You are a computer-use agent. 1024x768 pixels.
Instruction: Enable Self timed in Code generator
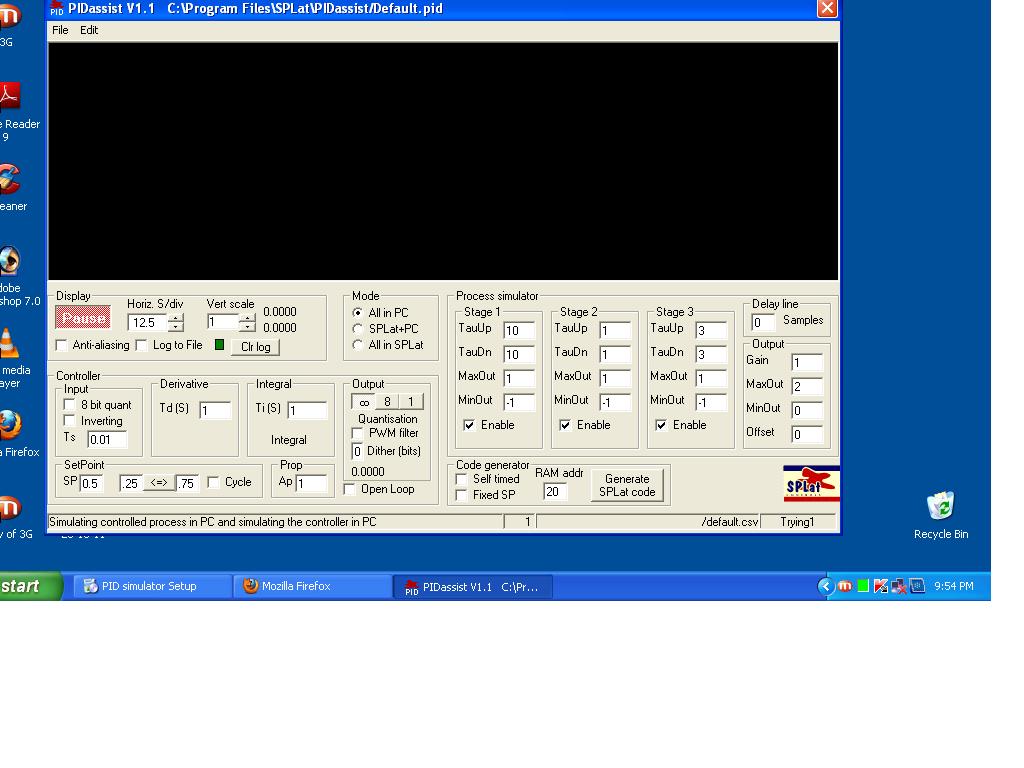click(462, 479)
